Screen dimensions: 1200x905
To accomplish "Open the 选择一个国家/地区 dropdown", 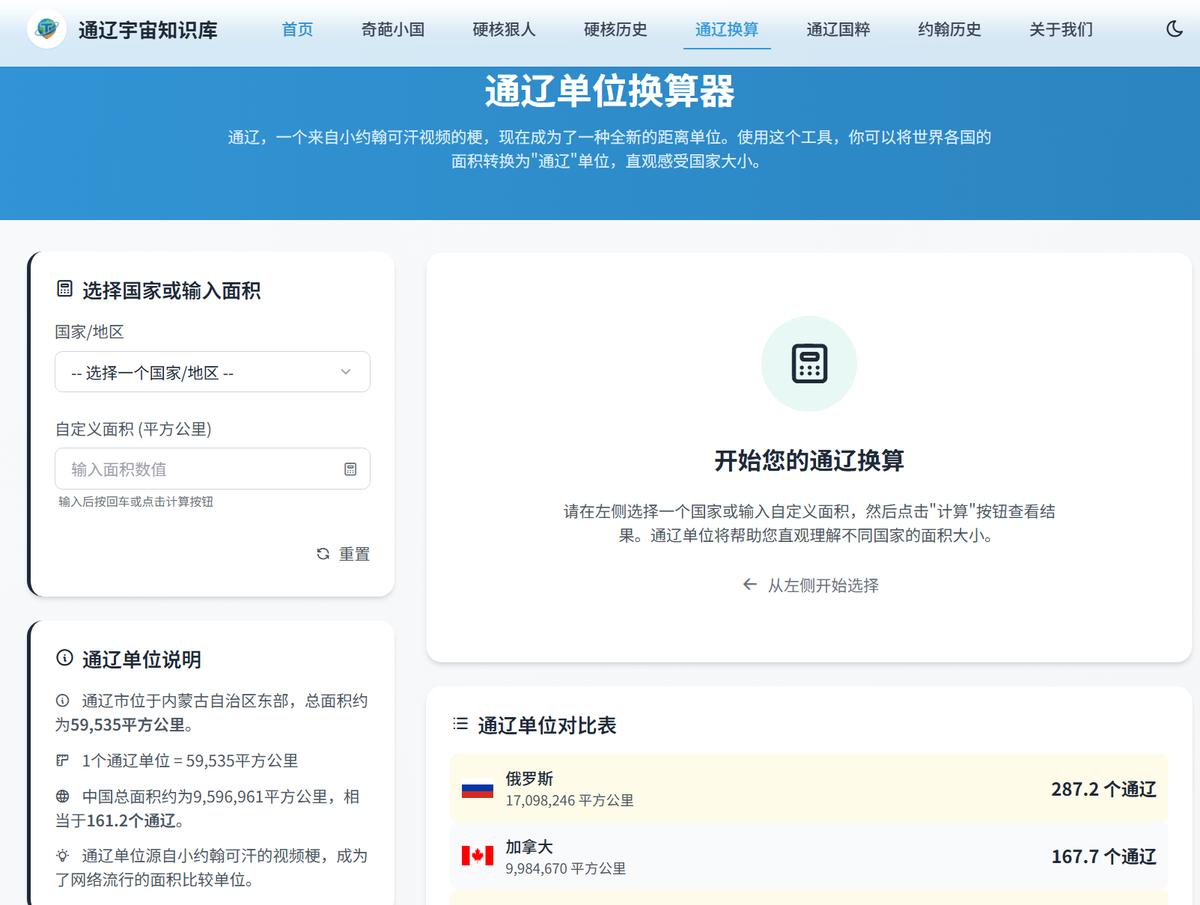I will click(x=212, y=372).
